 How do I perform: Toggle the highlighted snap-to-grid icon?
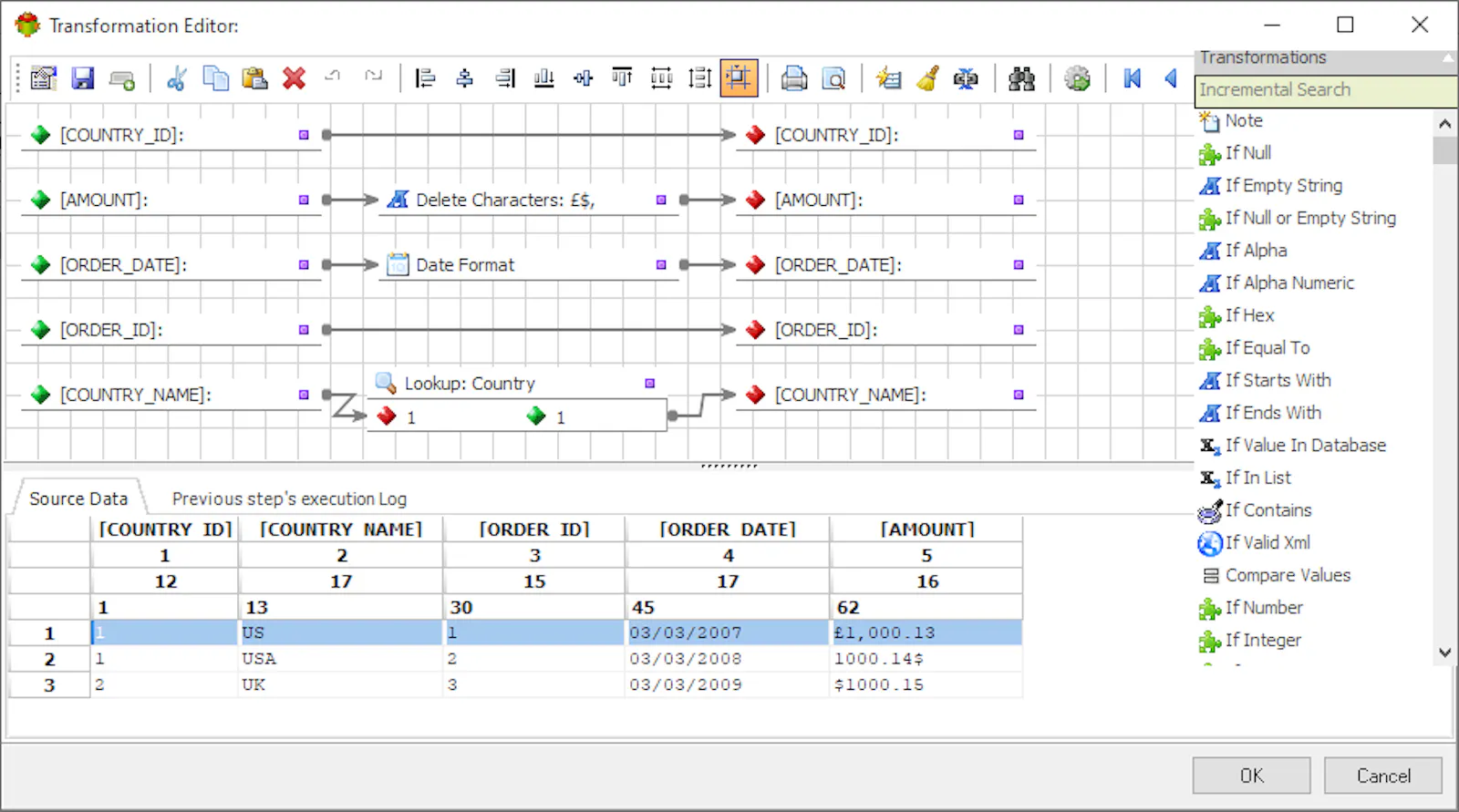point(739,78)
